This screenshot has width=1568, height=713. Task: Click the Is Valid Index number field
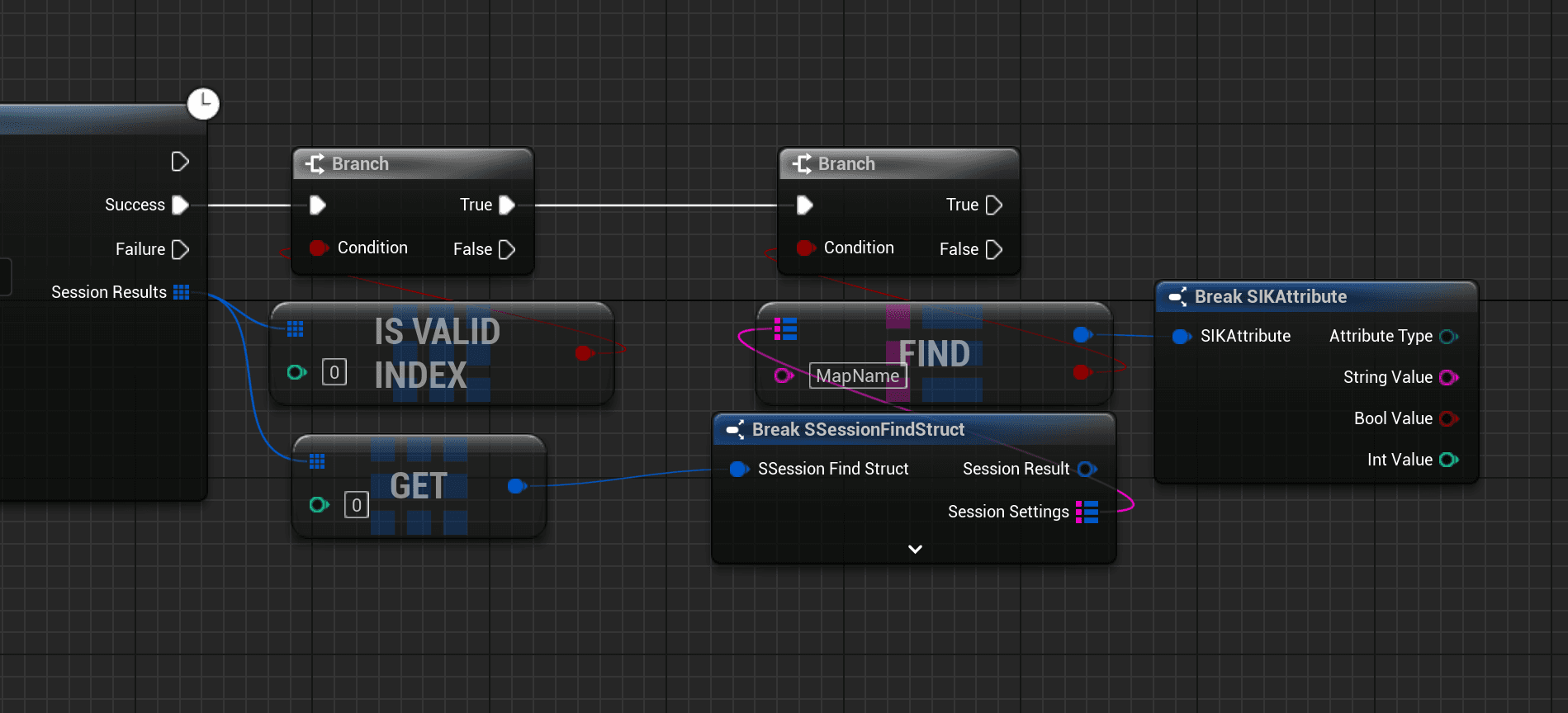tap(334, 372)
